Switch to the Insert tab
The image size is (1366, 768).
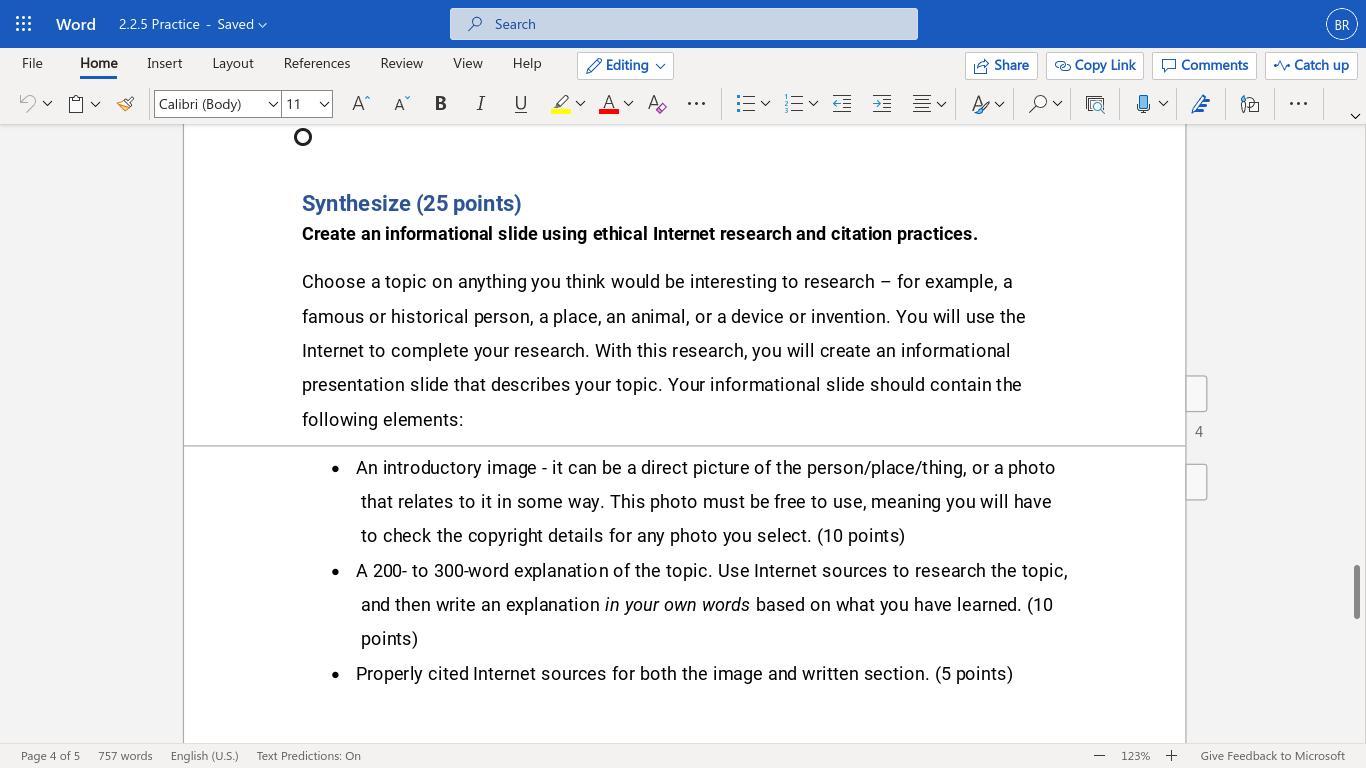pos(164,63)
